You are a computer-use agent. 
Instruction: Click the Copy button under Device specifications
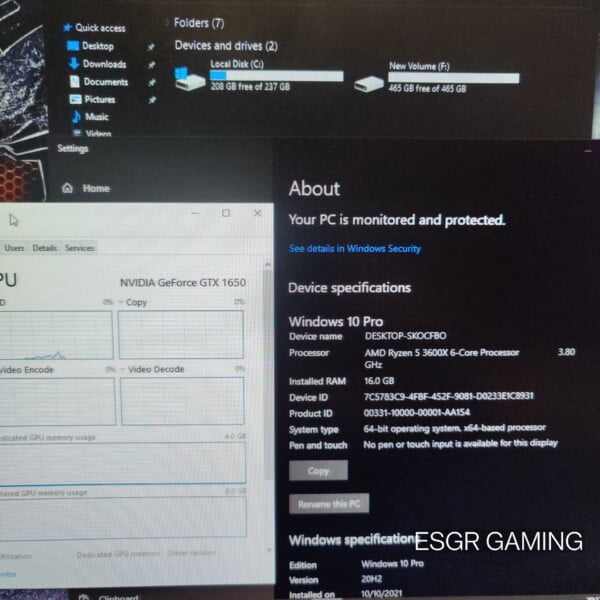318,470
